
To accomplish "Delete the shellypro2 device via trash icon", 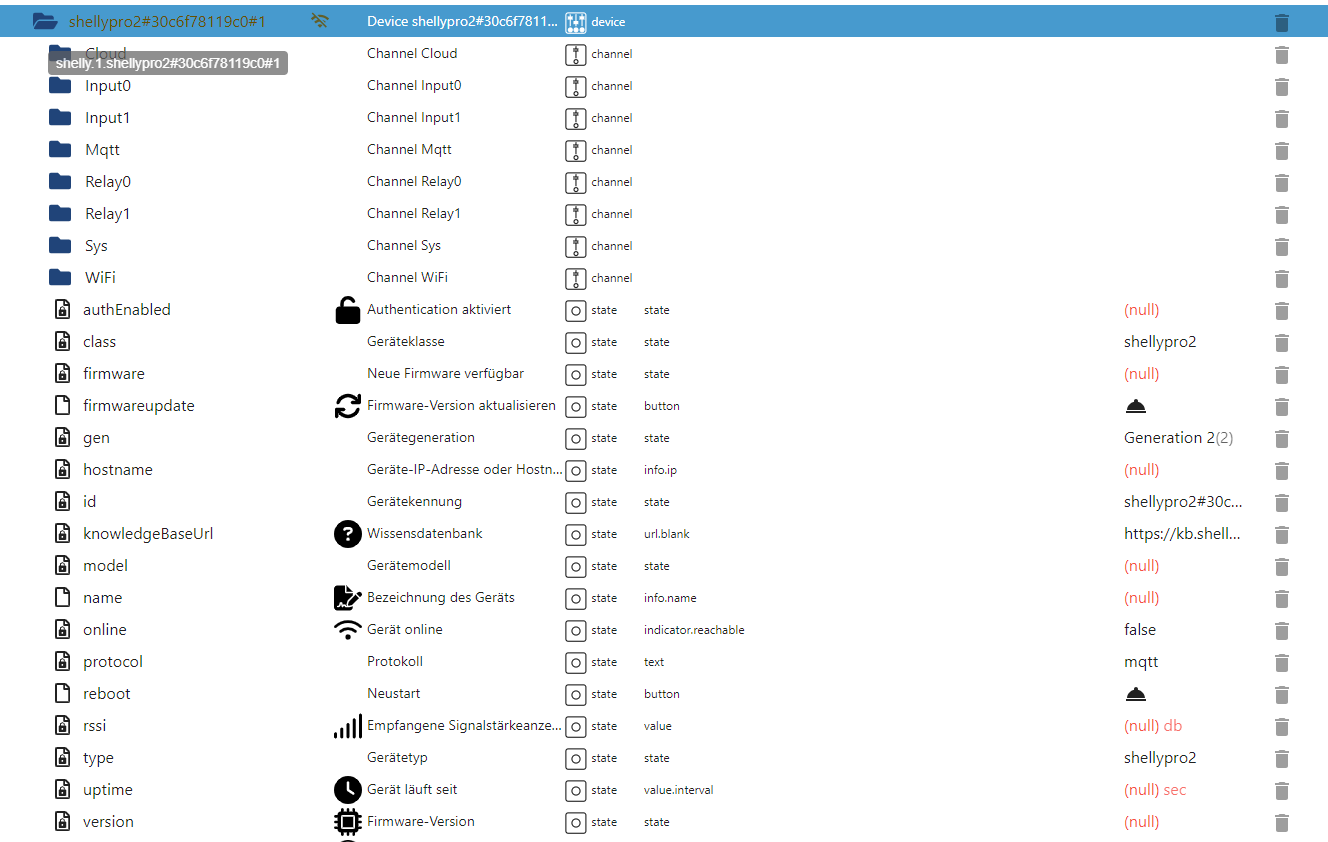I will pos(1282,22).
